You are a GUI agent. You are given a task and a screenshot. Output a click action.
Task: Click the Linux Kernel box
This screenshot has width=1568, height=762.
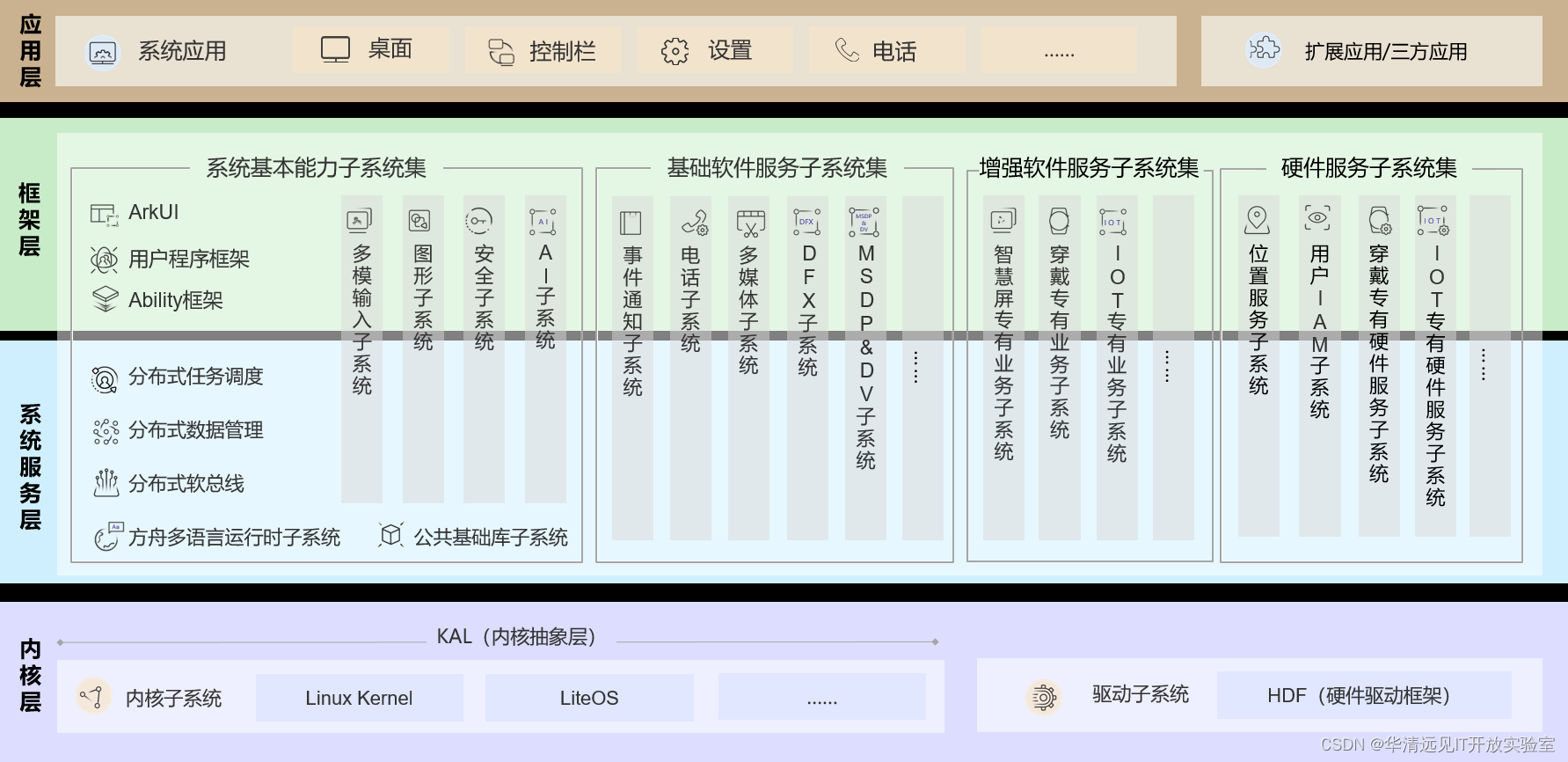click(360, 698)
